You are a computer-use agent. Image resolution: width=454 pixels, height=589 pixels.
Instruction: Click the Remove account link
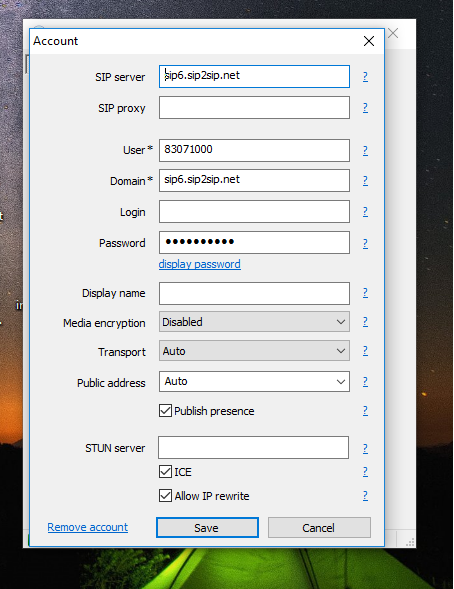[x=87, y=527]
